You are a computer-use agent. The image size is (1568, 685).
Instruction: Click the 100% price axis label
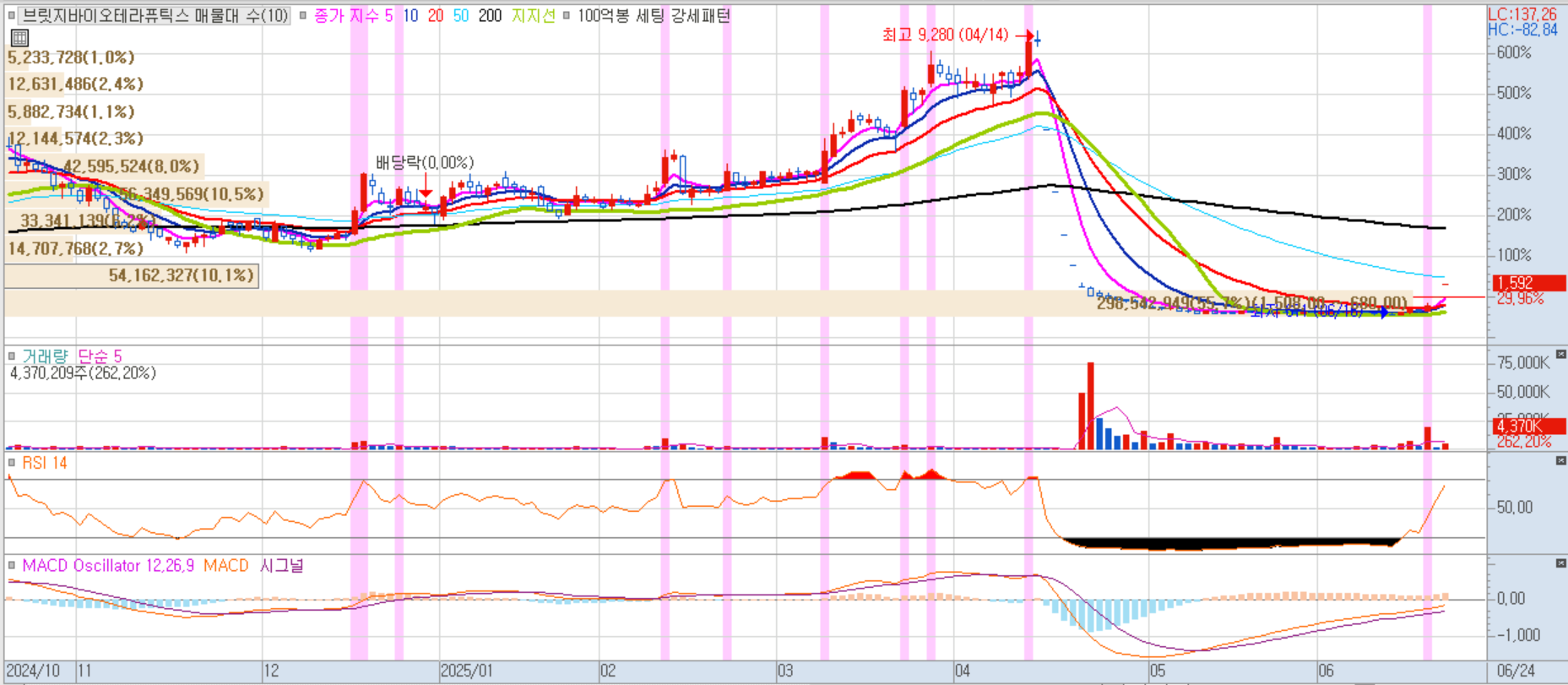pyautogui.click(x=1514, y=255)
